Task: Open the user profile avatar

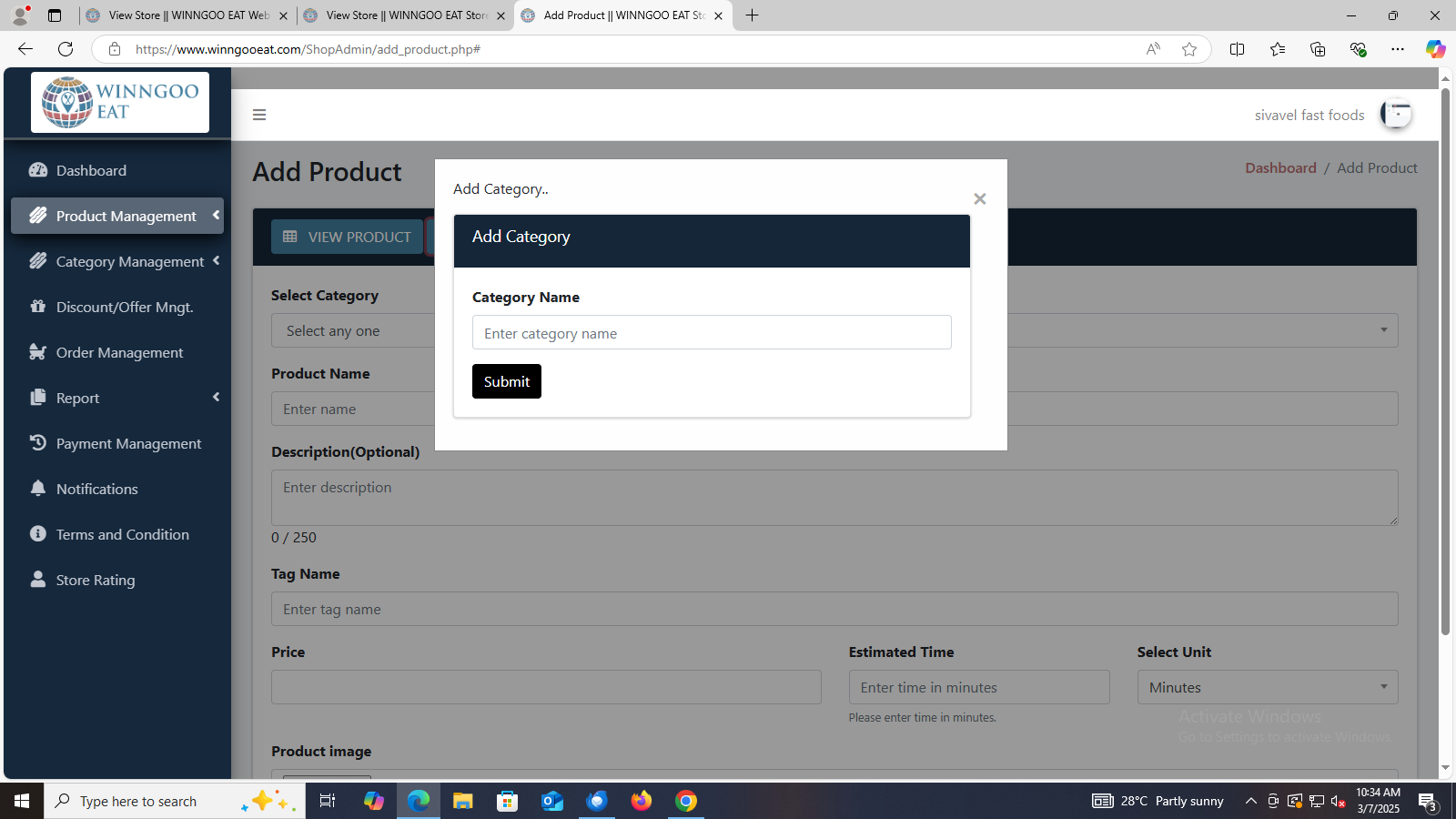Action: [1395, 115]
